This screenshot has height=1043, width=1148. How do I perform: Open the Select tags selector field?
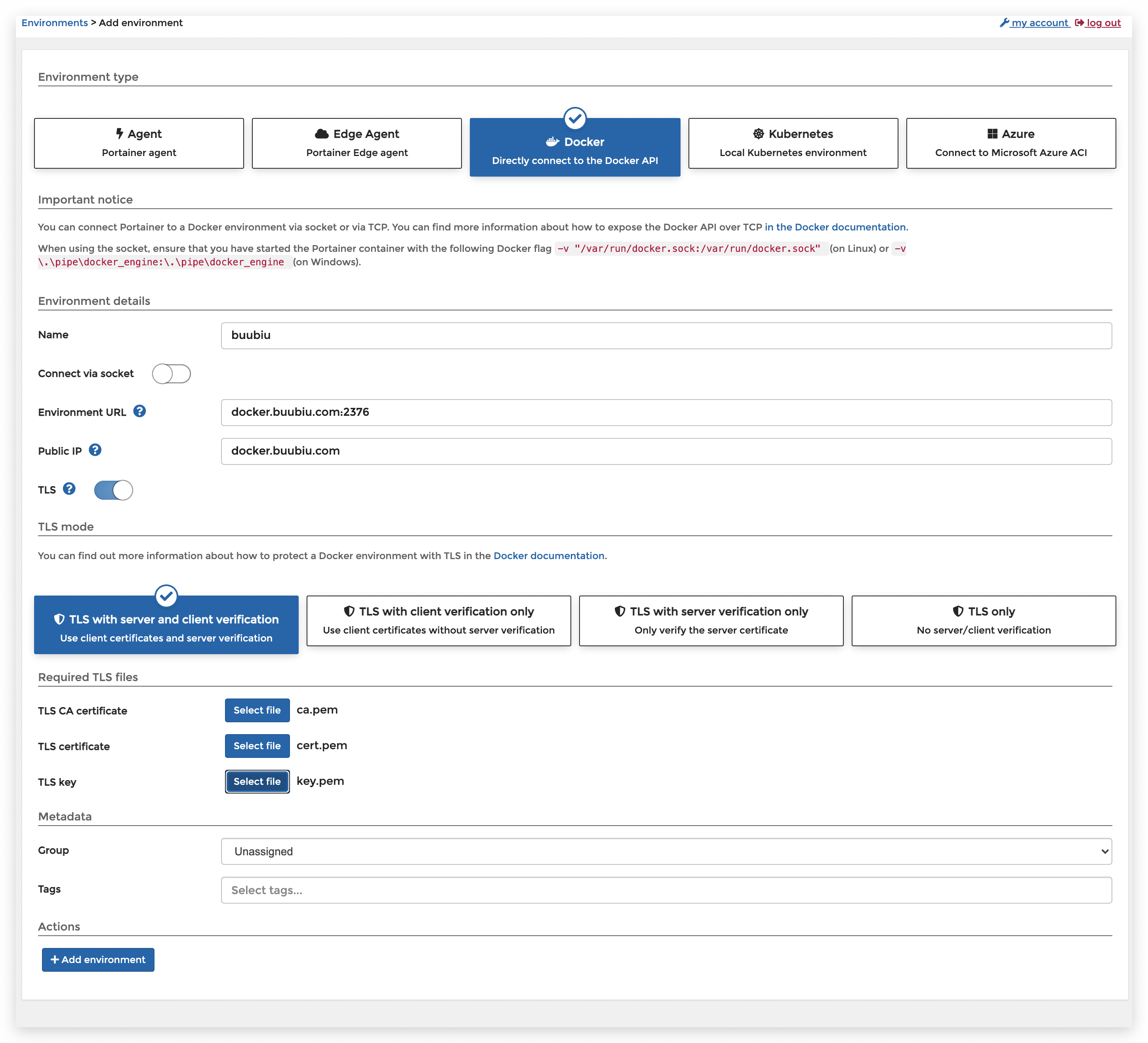[666, 890]
